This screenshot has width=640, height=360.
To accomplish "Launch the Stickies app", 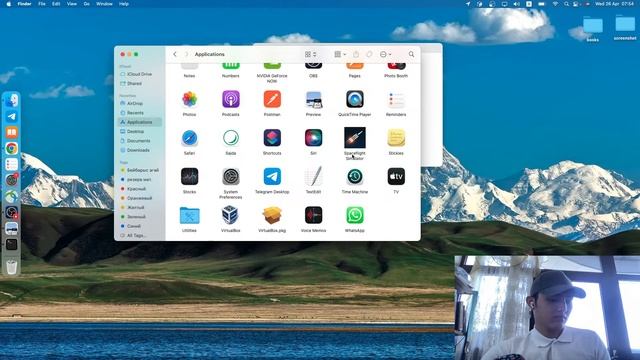I will (396, 138).
